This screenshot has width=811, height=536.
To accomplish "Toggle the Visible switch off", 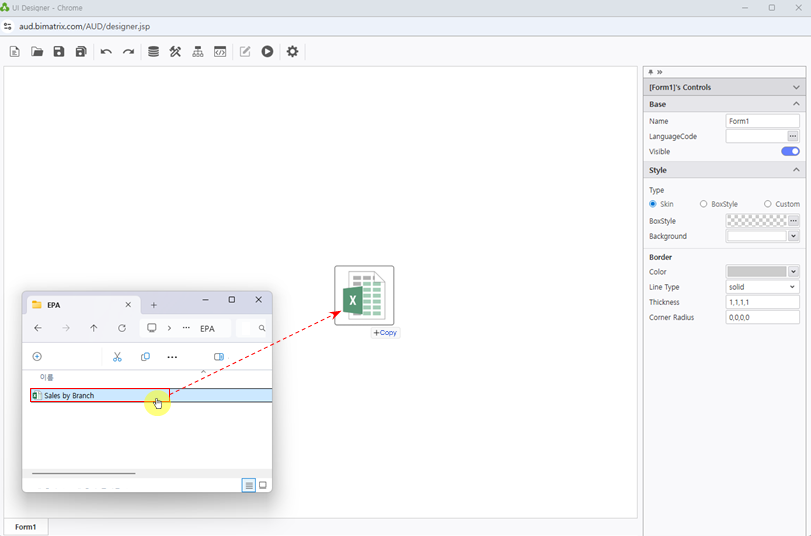I will pos(790,152).
